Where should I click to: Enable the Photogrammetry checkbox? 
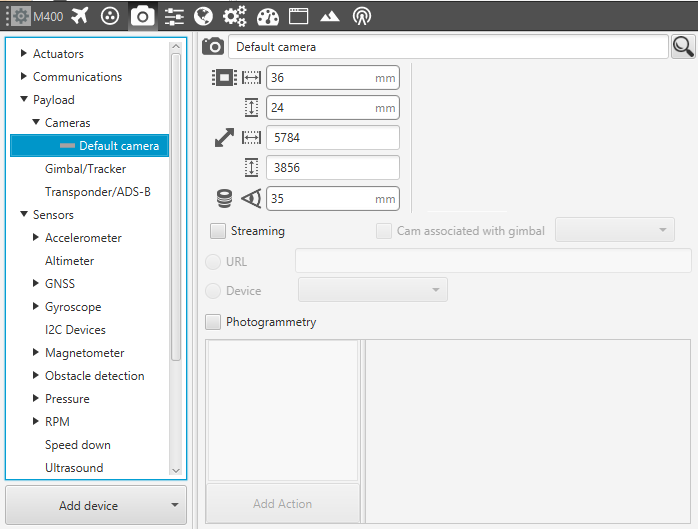pyautogui.click(x=213, y=322)
